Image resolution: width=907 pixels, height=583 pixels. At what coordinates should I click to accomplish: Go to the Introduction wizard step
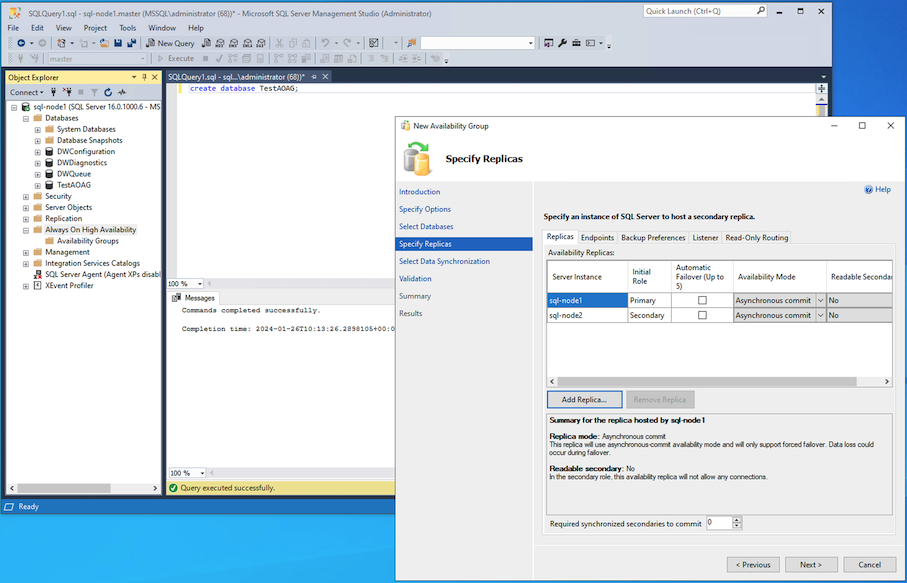419,192
